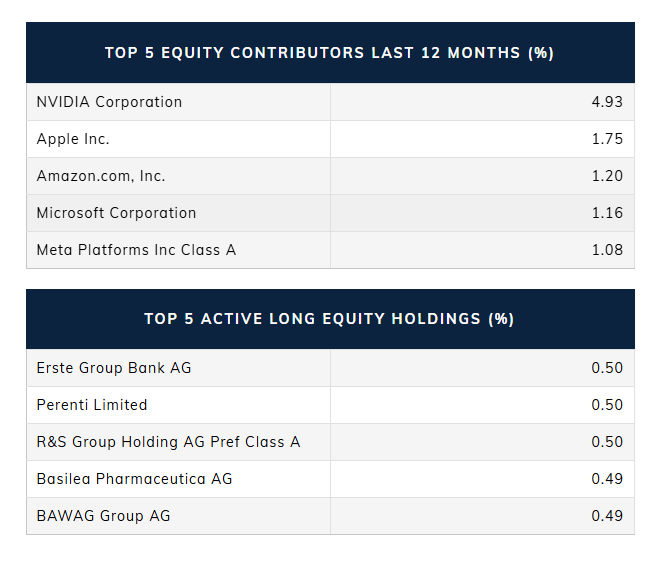Select the Amazon.com, Inc. row label

coord(101,176)
